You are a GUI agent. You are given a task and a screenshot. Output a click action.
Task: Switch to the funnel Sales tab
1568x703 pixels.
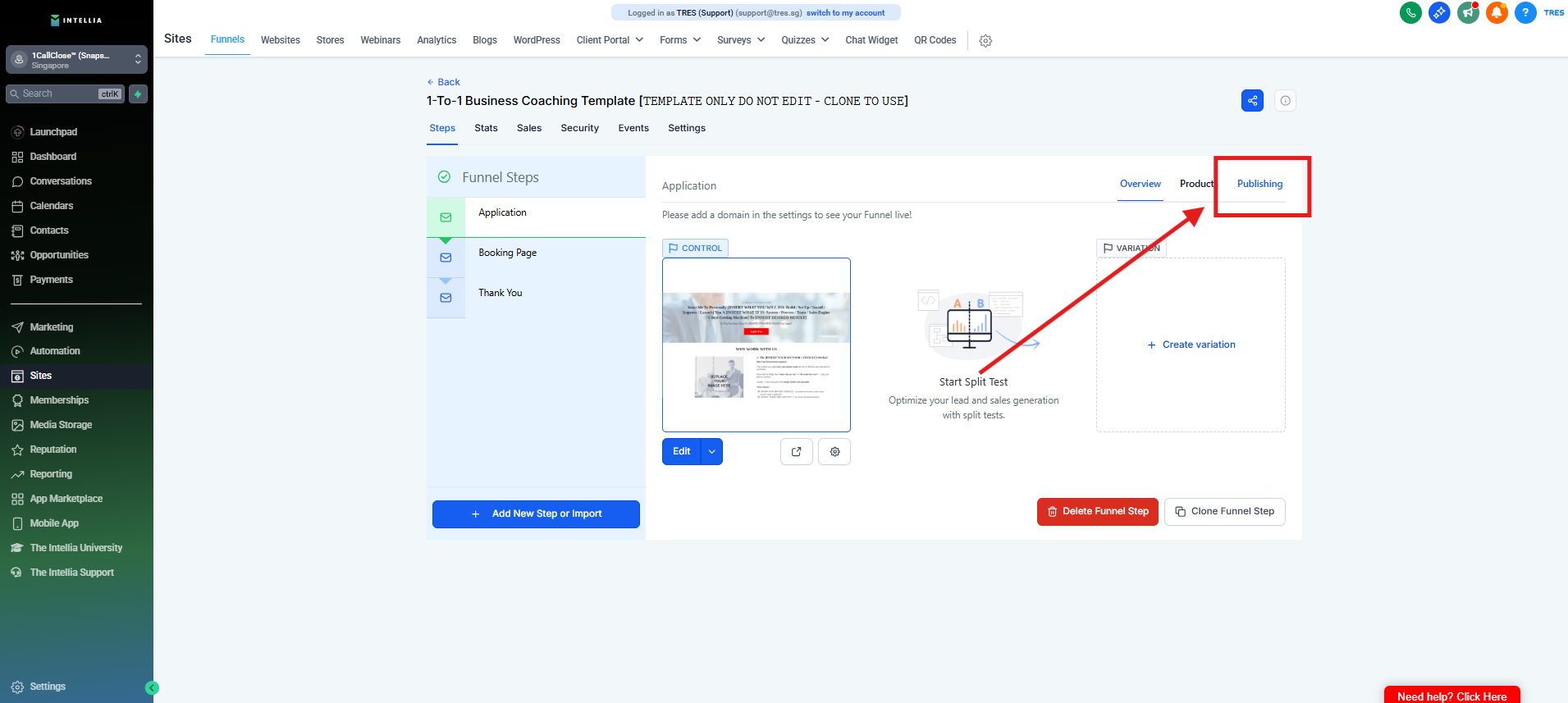[529, 128]
